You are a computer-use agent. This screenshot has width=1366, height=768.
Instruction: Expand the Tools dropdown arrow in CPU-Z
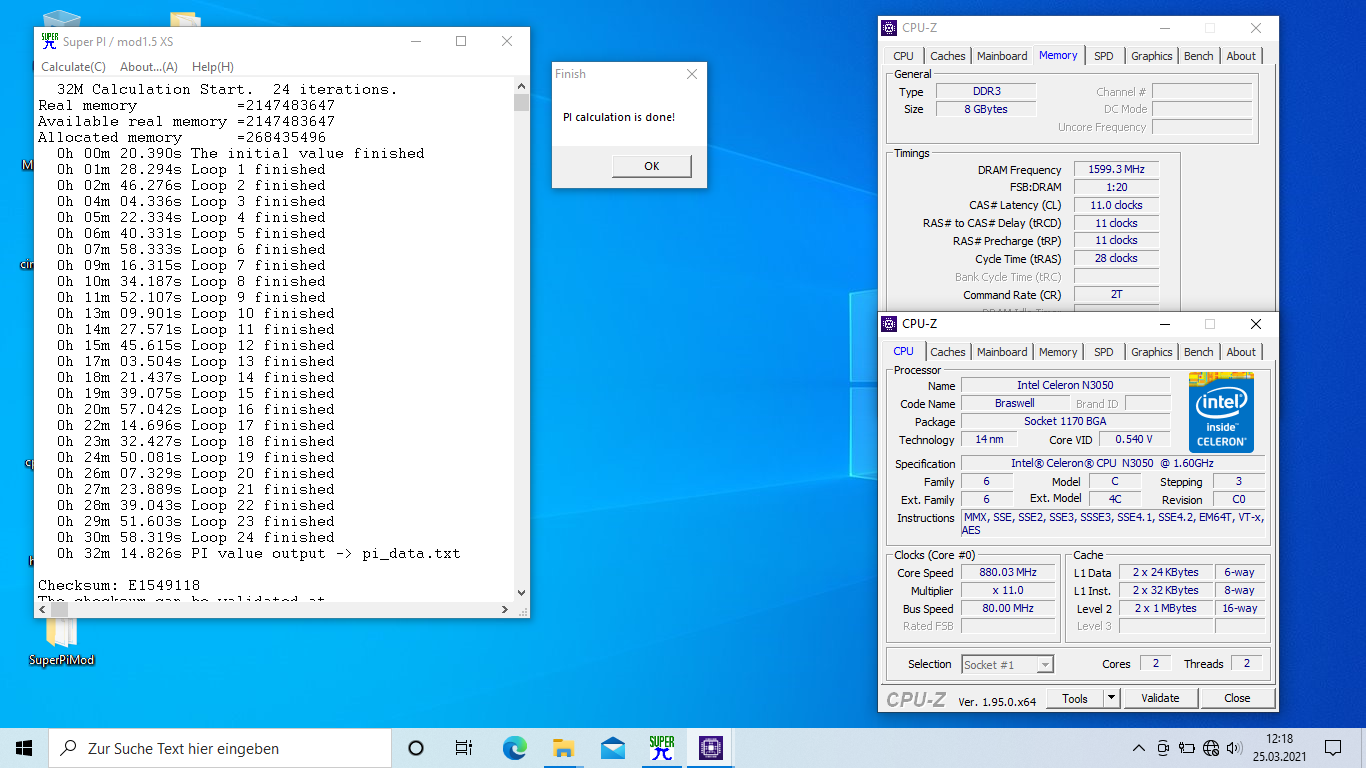(1111, 698)
